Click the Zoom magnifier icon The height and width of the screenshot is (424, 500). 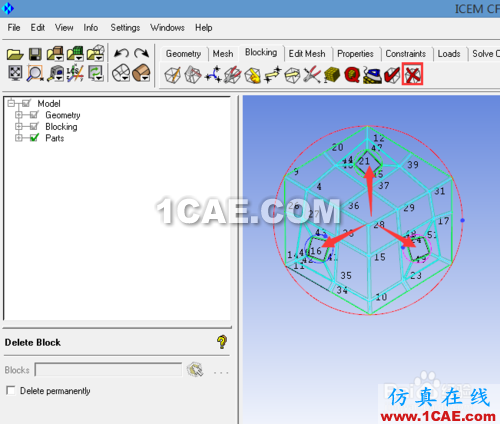(x=35, y=73)
